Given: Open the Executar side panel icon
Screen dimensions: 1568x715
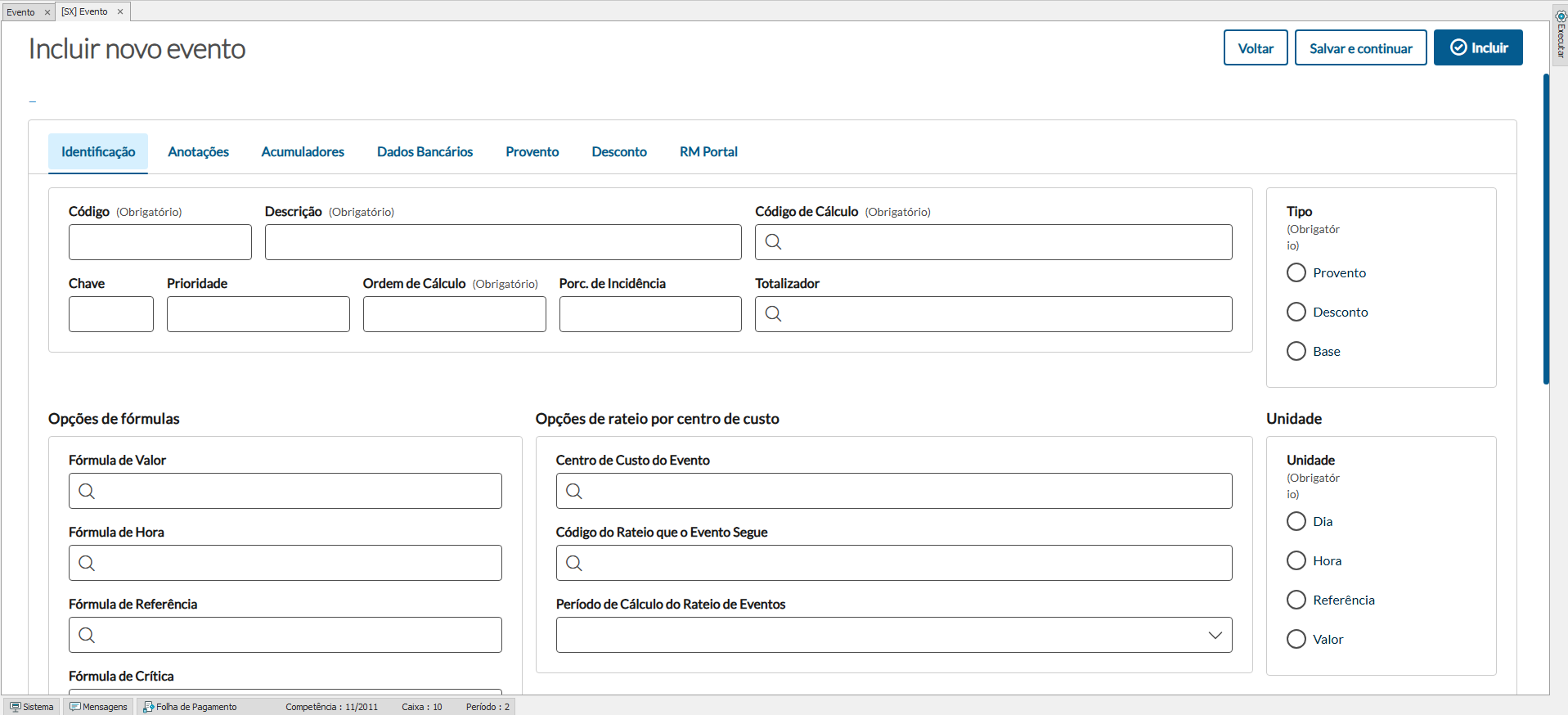Looking at the screenshot, I should [1561, 33].
